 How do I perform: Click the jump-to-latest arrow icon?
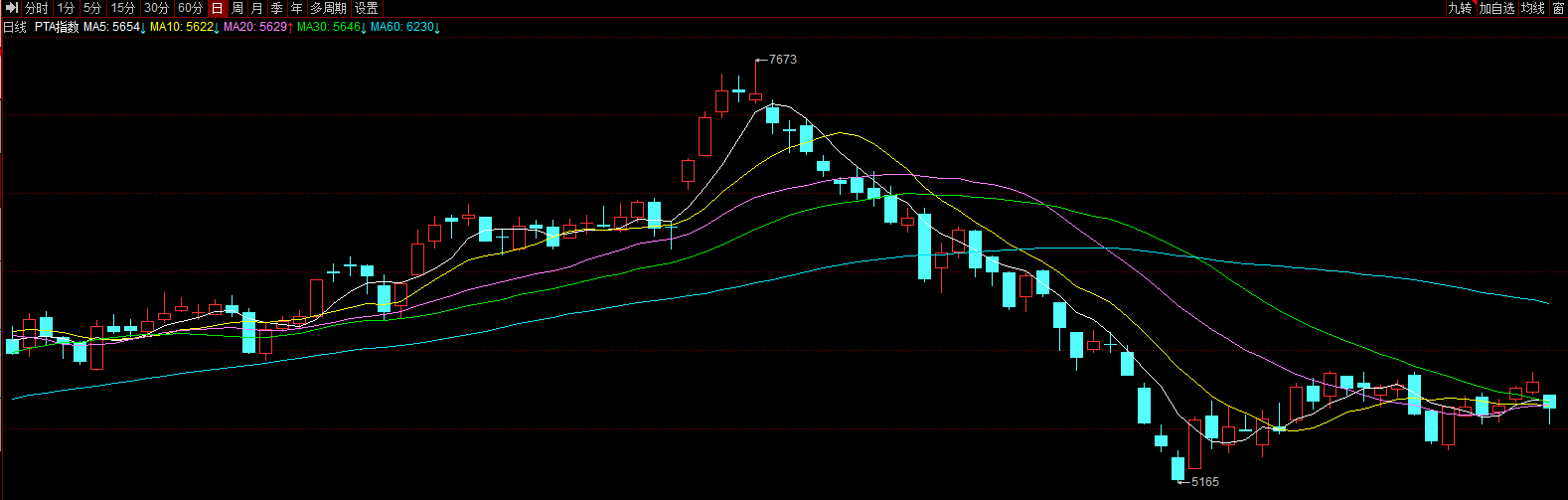(12, 8)
